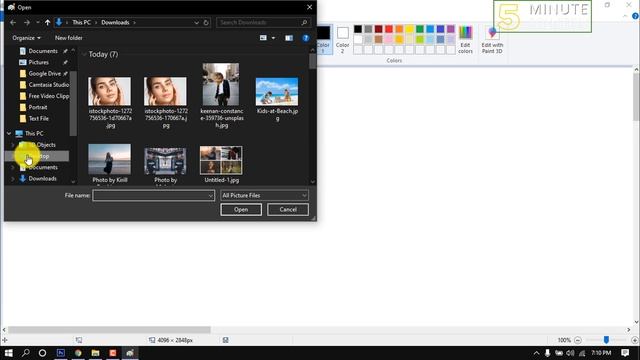Screen dimensions: 640x360
Task: Refresh the Downloads folder listing
Action: coord(206,22)
